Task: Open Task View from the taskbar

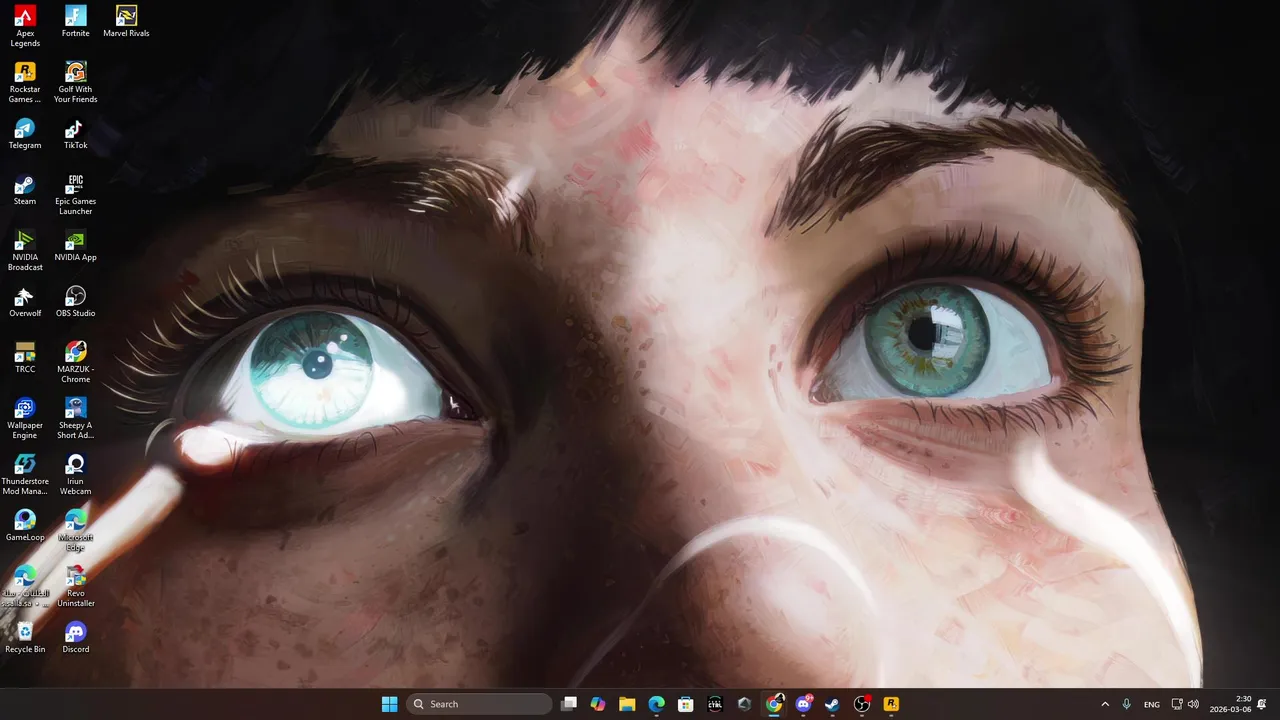Action: pos(569,704)
